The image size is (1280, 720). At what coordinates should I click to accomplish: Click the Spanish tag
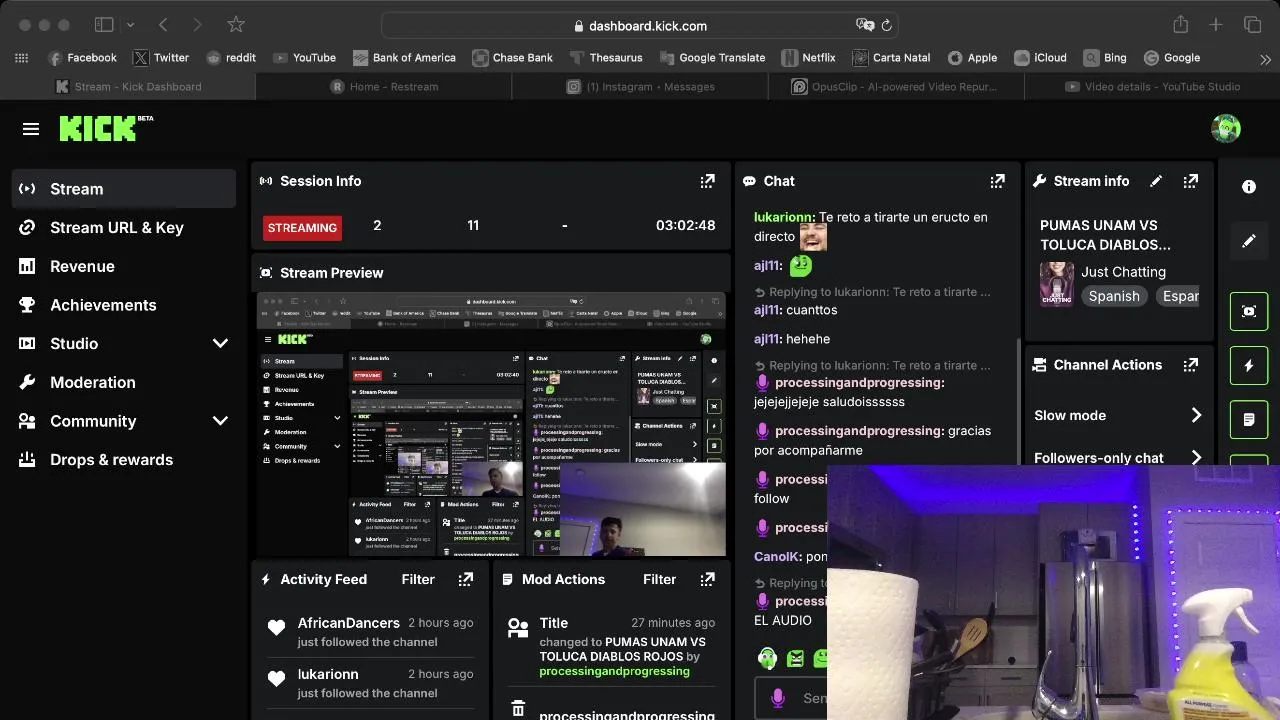point(1114,296)
